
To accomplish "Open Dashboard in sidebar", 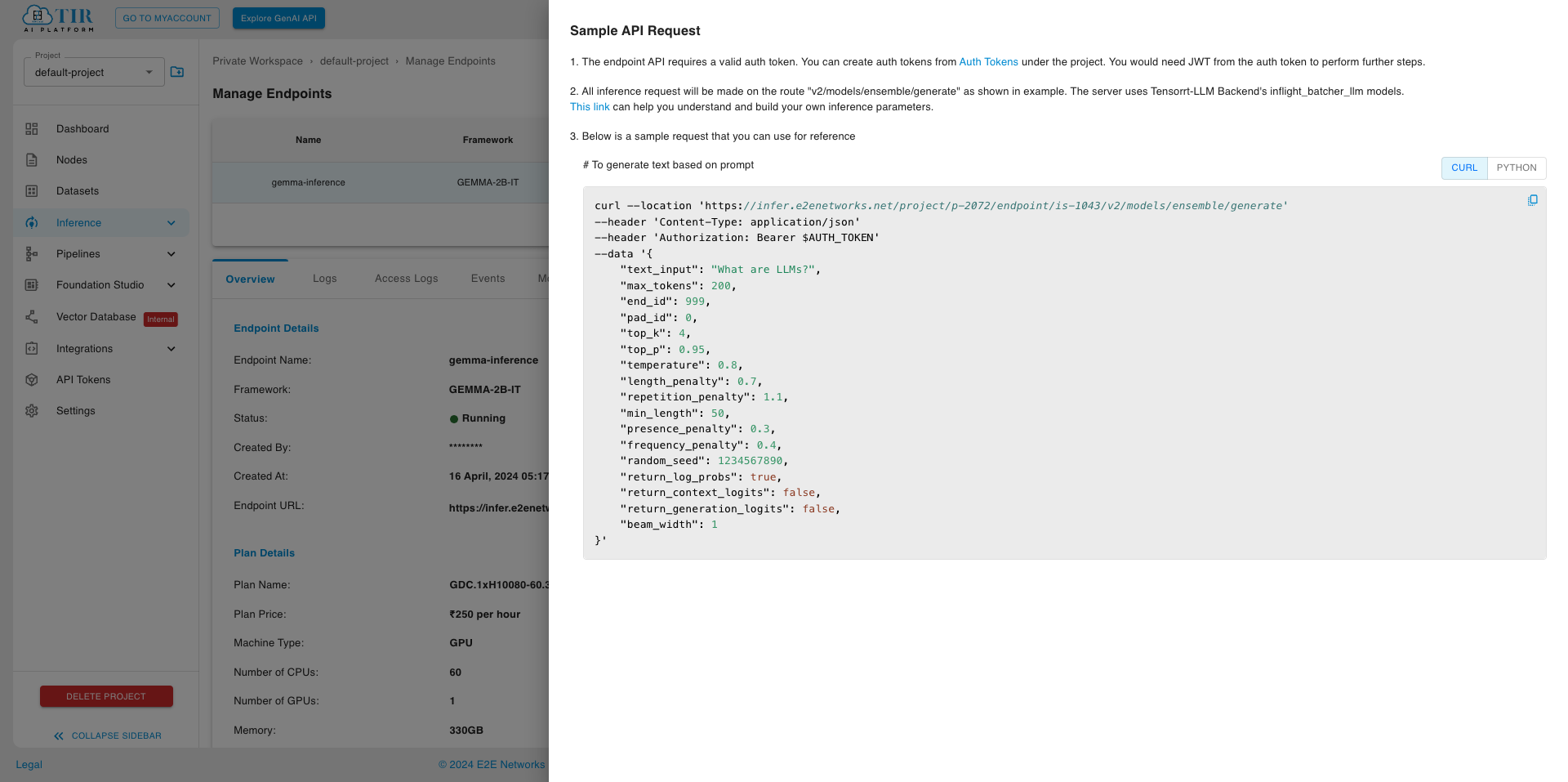I will [x=82, y=129].
